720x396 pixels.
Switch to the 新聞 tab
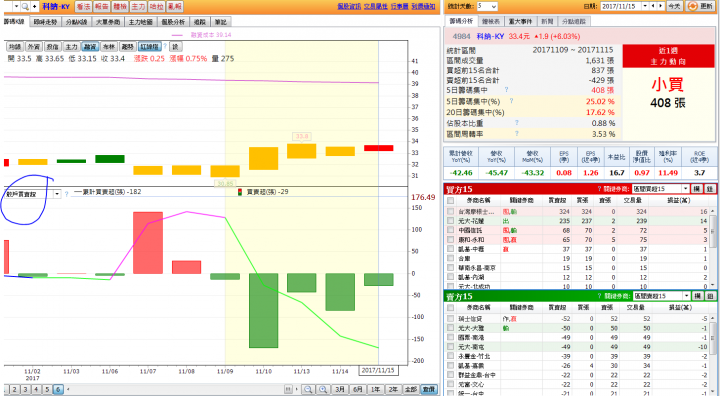547,21
